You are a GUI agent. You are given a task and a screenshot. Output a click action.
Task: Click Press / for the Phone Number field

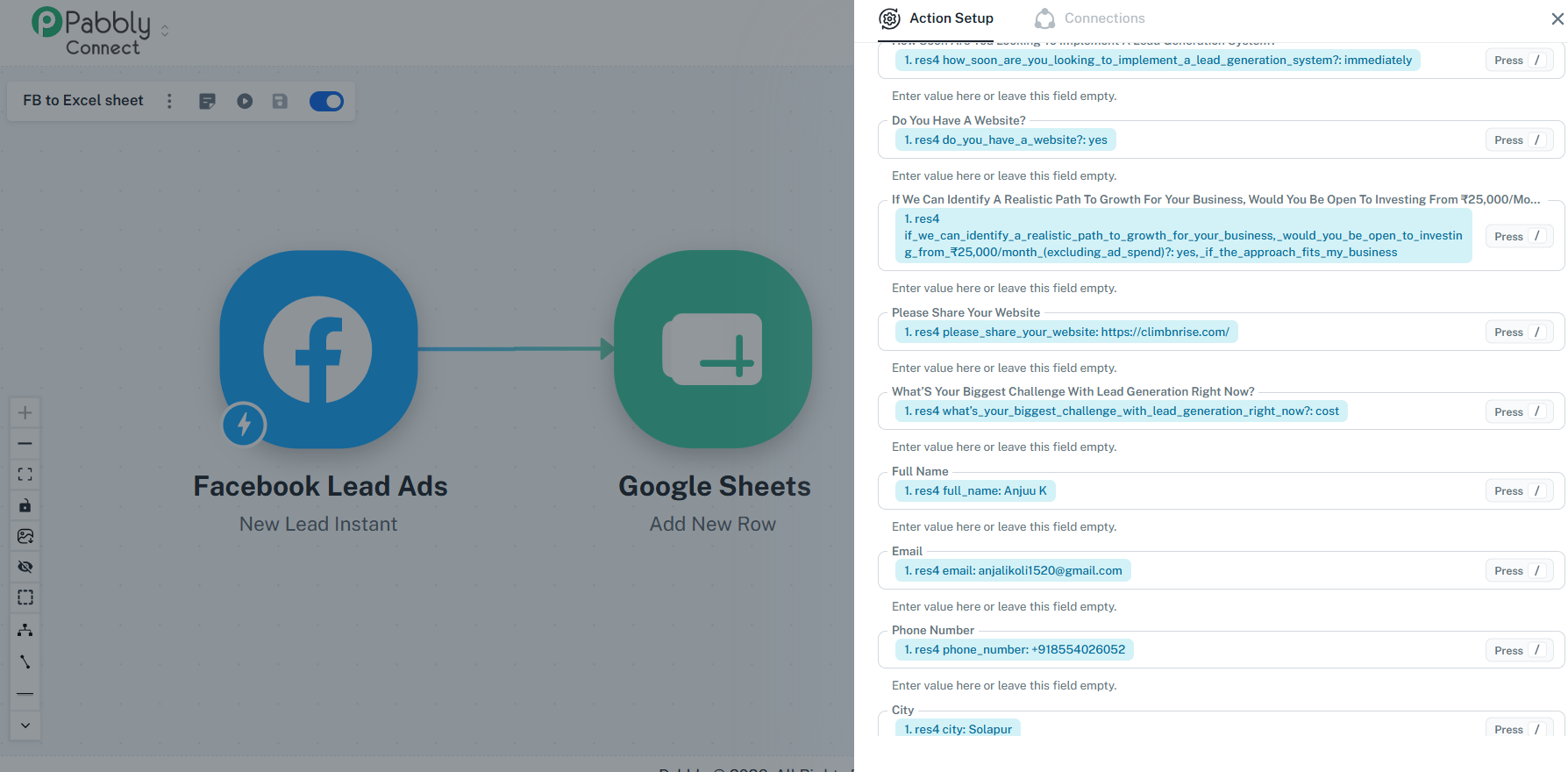[1519, 650]
